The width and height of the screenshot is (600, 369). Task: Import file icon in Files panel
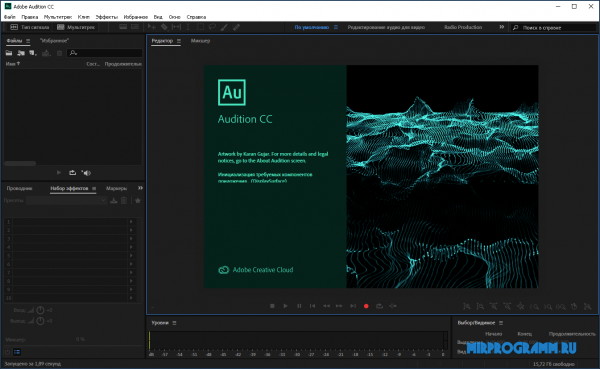tap(21, 53)
